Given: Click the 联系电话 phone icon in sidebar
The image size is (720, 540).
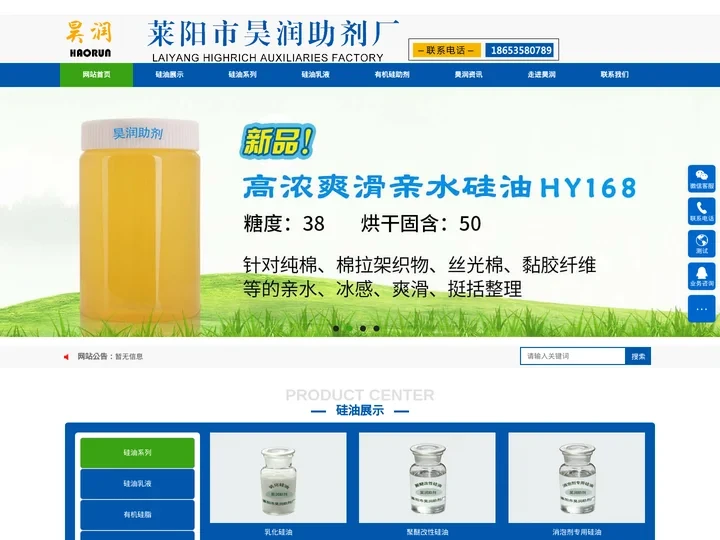Looking at the screenshot, I should tap(701, 210).
